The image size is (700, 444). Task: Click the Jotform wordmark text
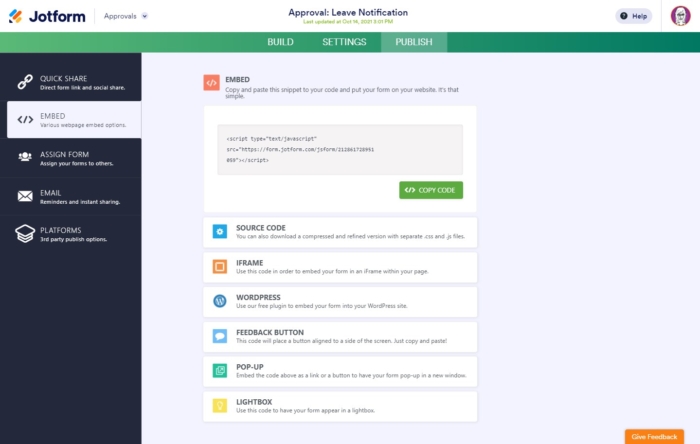point(57,17)
